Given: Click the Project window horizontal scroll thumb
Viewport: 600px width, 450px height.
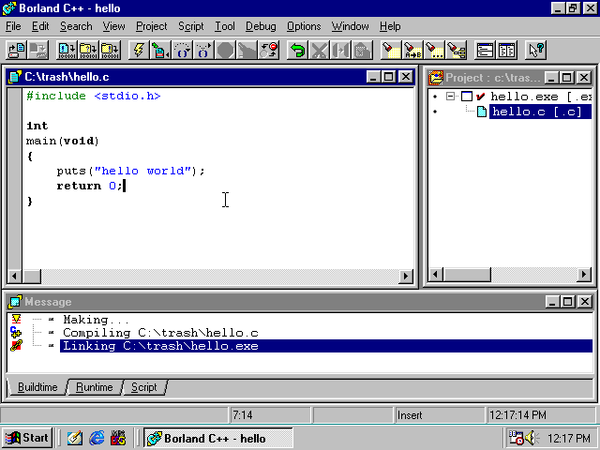Looking at the screenshot, I should (x=467, y=274).
